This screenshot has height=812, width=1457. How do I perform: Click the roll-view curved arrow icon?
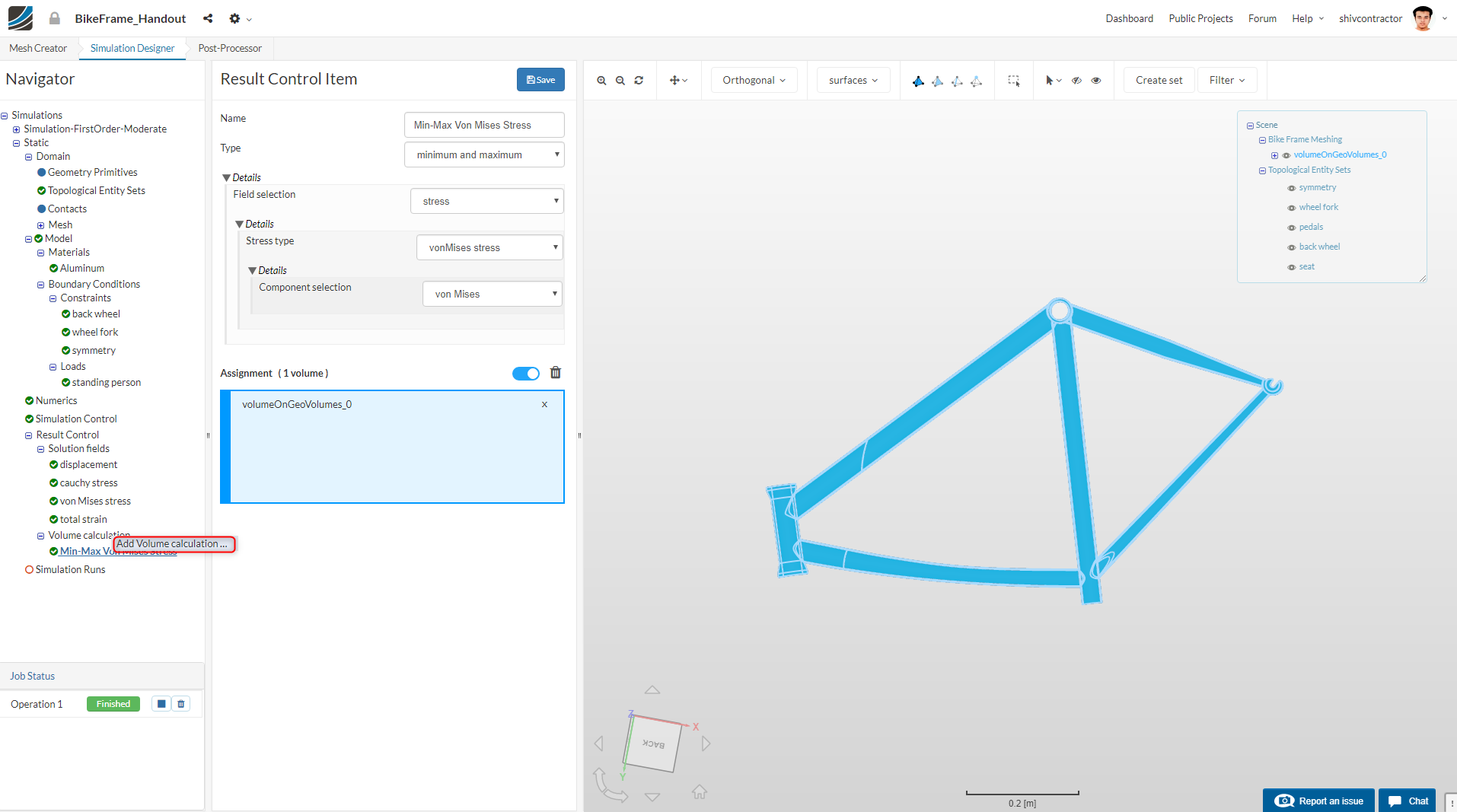coord(610,785)
